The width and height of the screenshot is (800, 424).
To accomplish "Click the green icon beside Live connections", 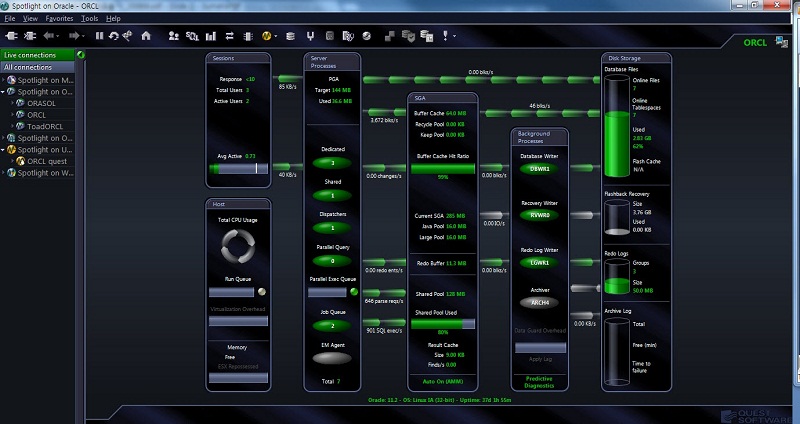I will click(x=79, y=54).
